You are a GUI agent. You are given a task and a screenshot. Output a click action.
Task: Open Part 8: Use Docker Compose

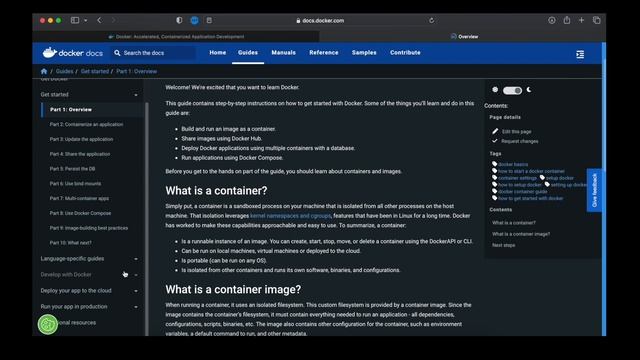click(80, 213)
